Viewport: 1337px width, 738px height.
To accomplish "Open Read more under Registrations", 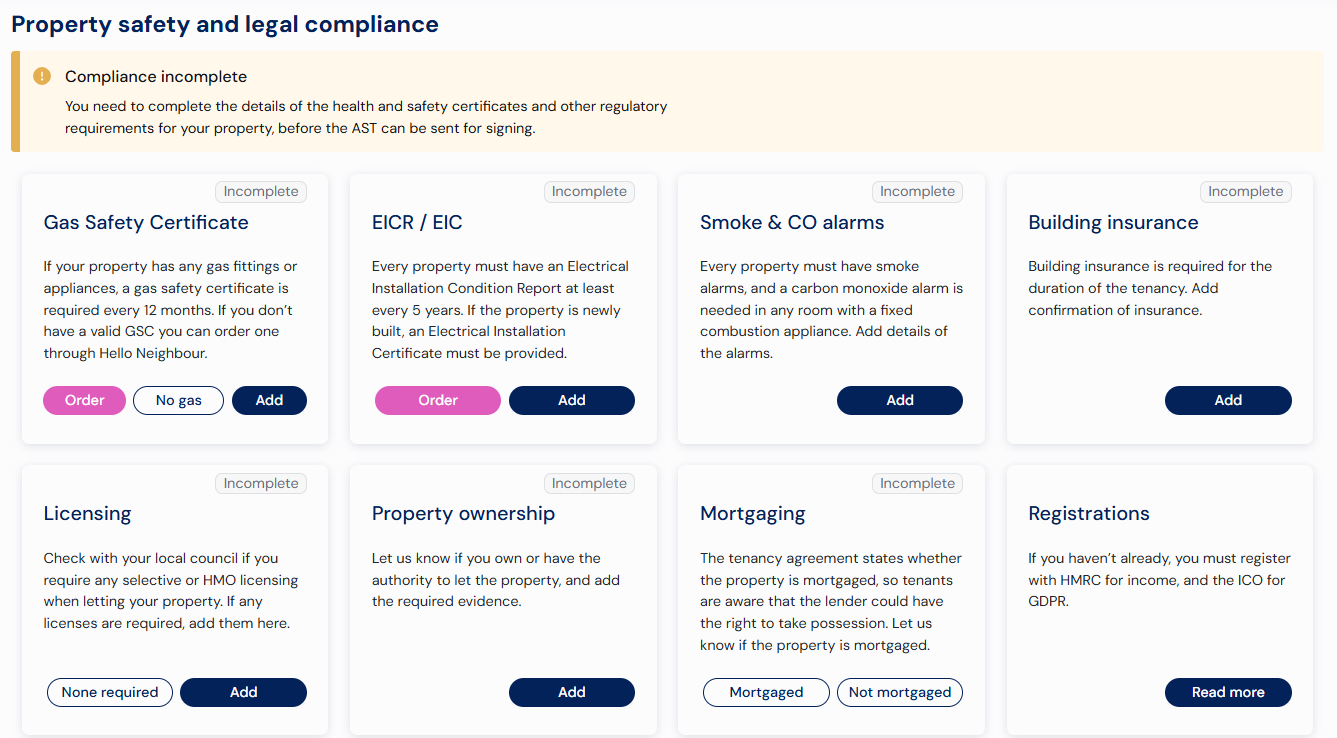I will tap(1227, 692).
